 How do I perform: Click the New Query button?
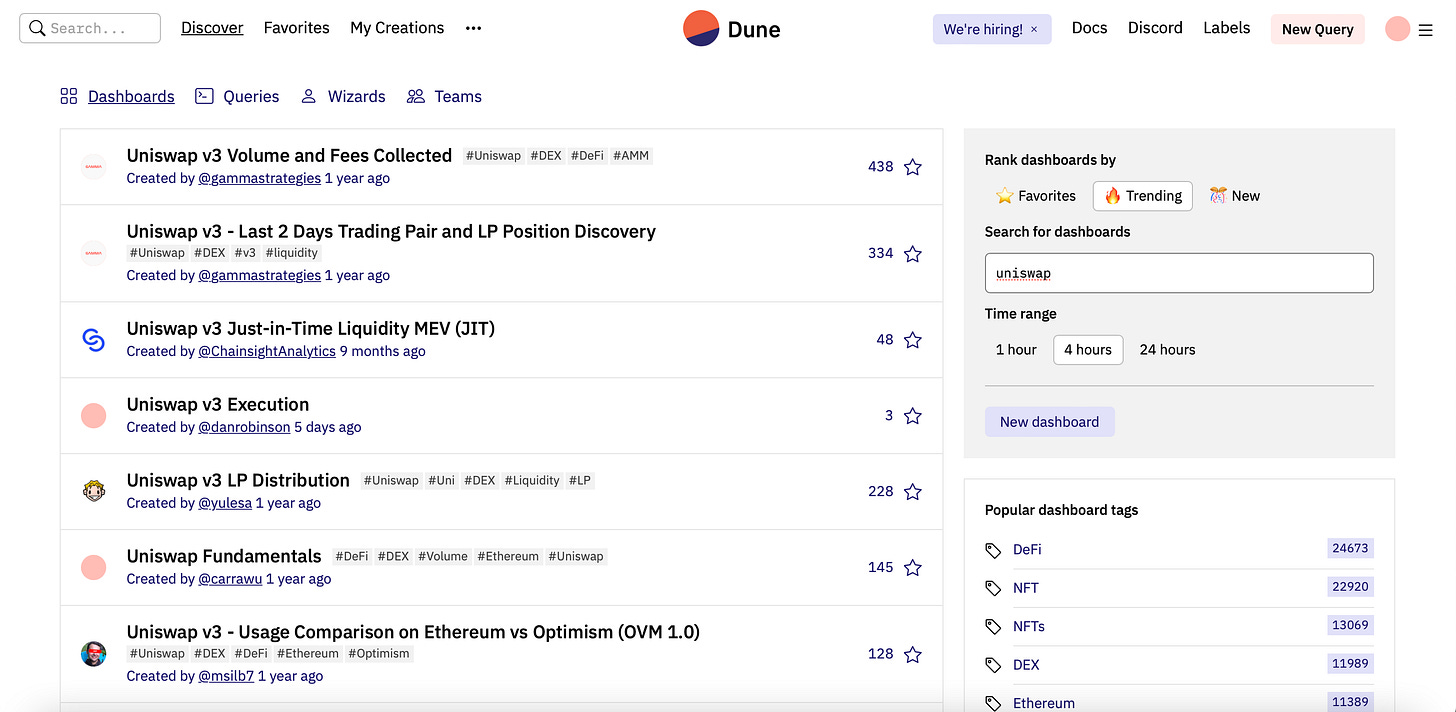[x=1317, y=29]
